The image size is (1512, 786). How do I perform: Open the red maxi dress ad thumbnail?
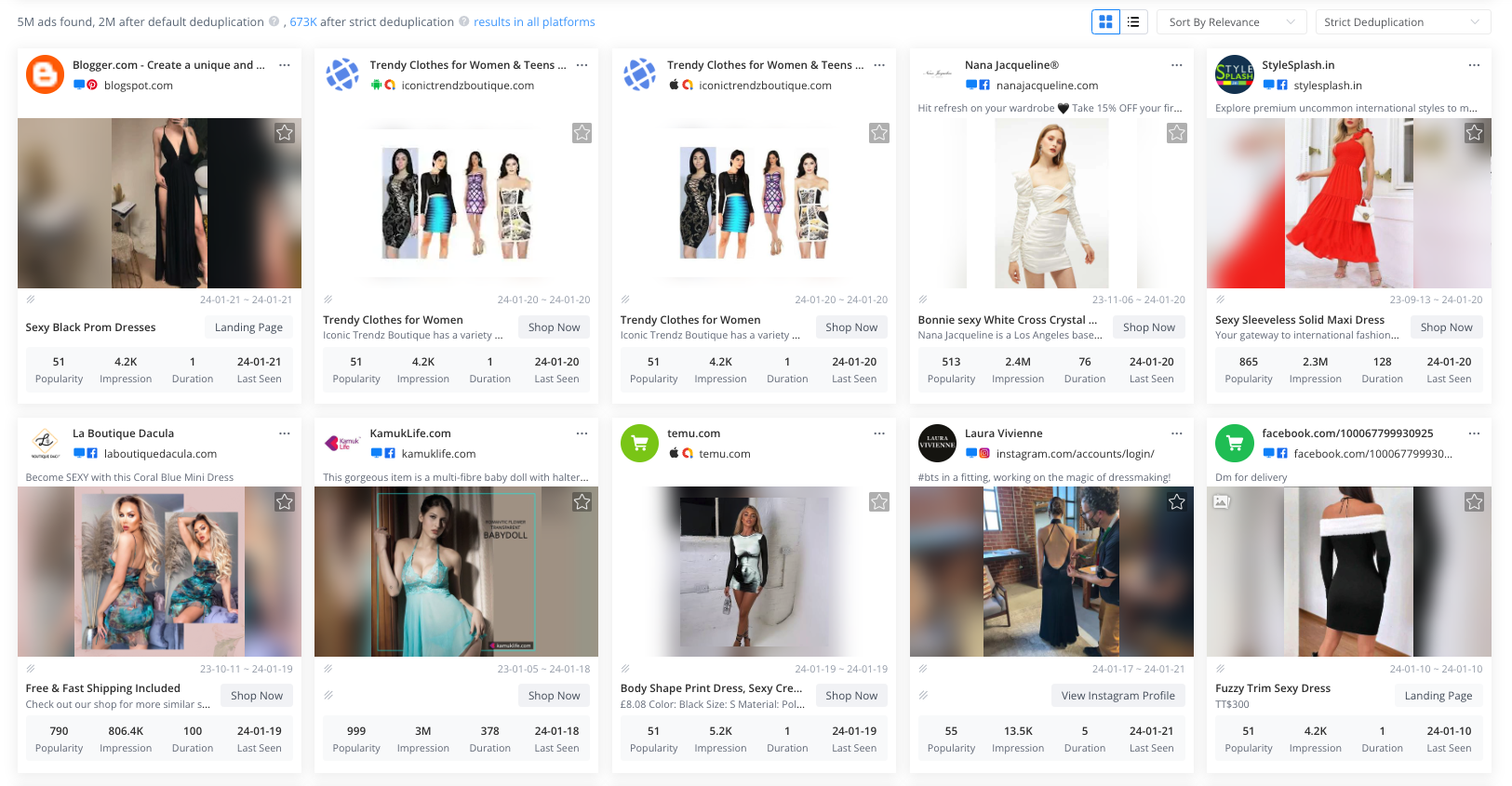click(1349, 203)
